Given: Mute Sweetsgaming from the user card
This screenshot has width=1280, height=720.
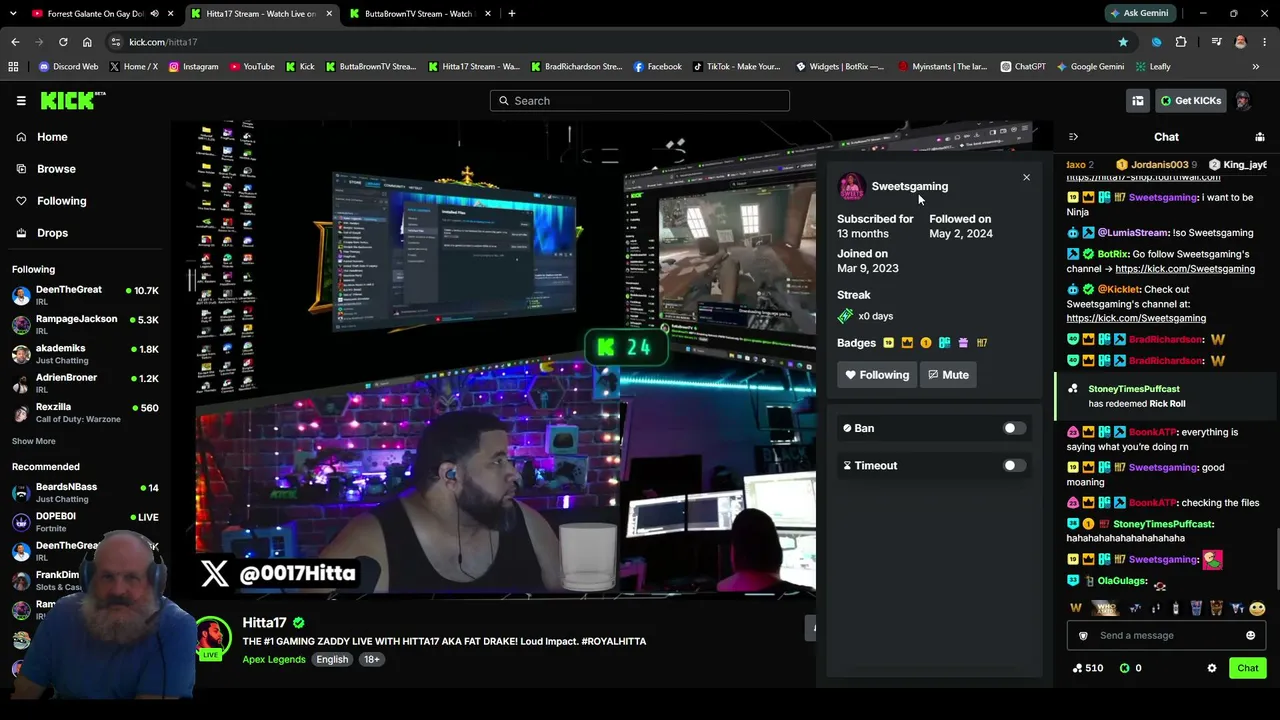Looking at the screenshot, I should (948, 375).
